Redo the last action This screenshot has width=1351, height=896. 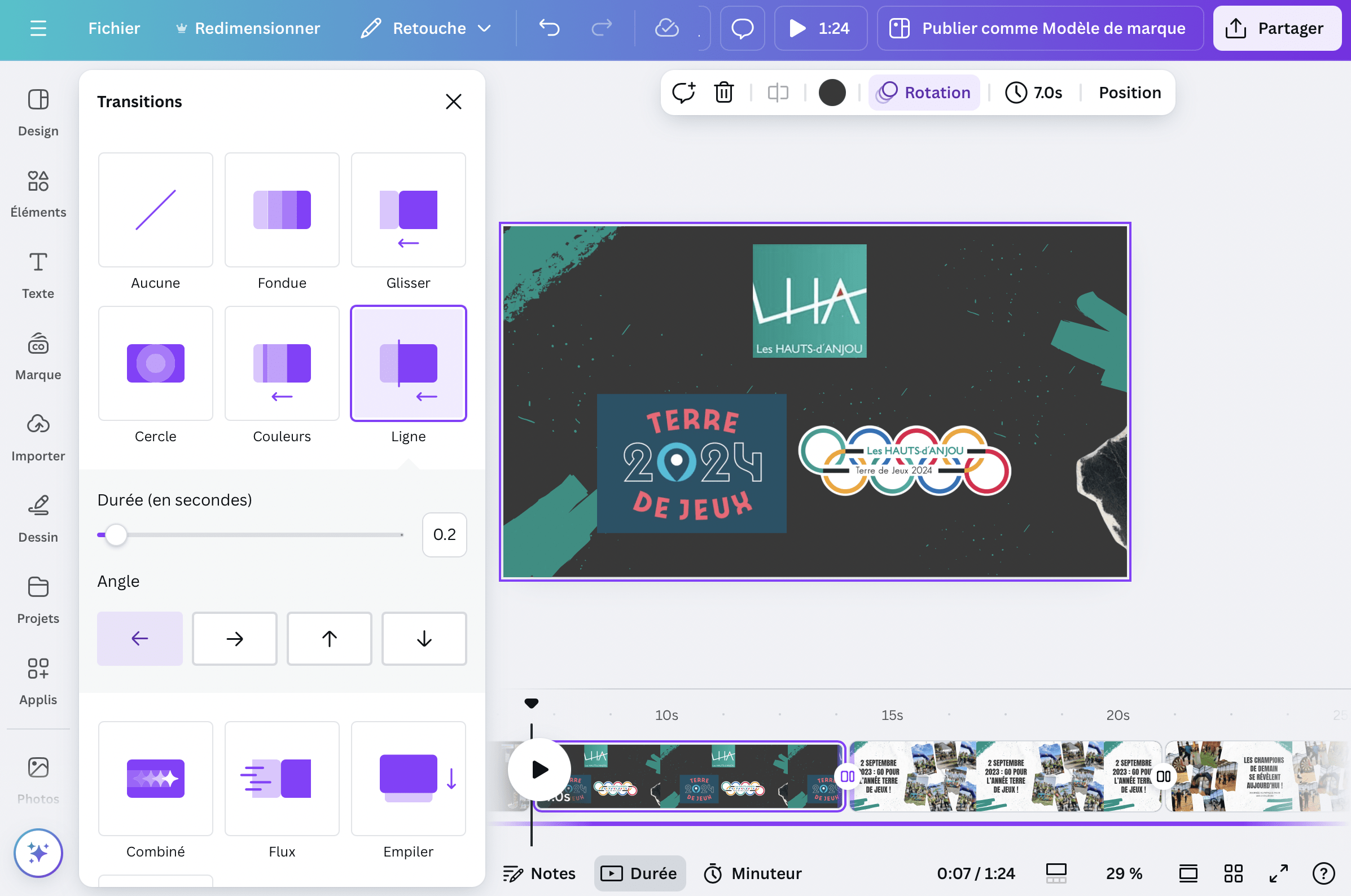pyautogui.click(x=601, y=28)
